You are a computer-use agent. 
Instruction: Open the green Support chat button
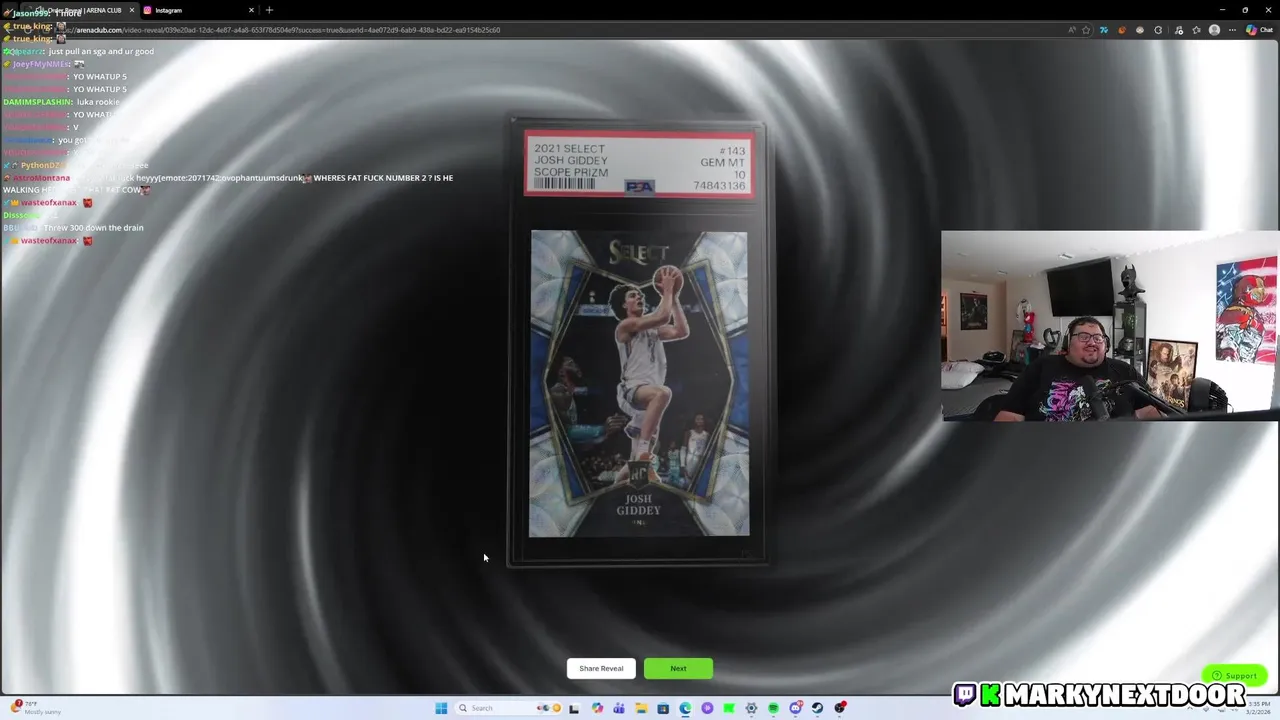pyautogui.click(x=1235, y=675)
